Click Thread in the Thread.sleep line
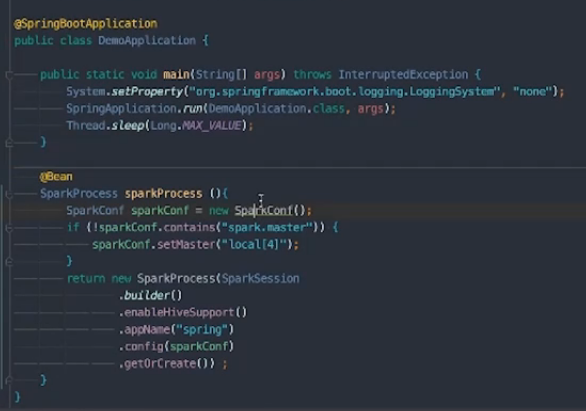 86,126
